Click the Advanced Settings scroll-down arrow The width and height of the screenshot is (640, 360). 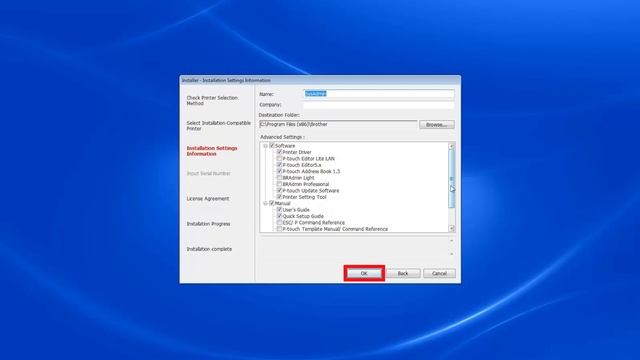coord(451,229)
